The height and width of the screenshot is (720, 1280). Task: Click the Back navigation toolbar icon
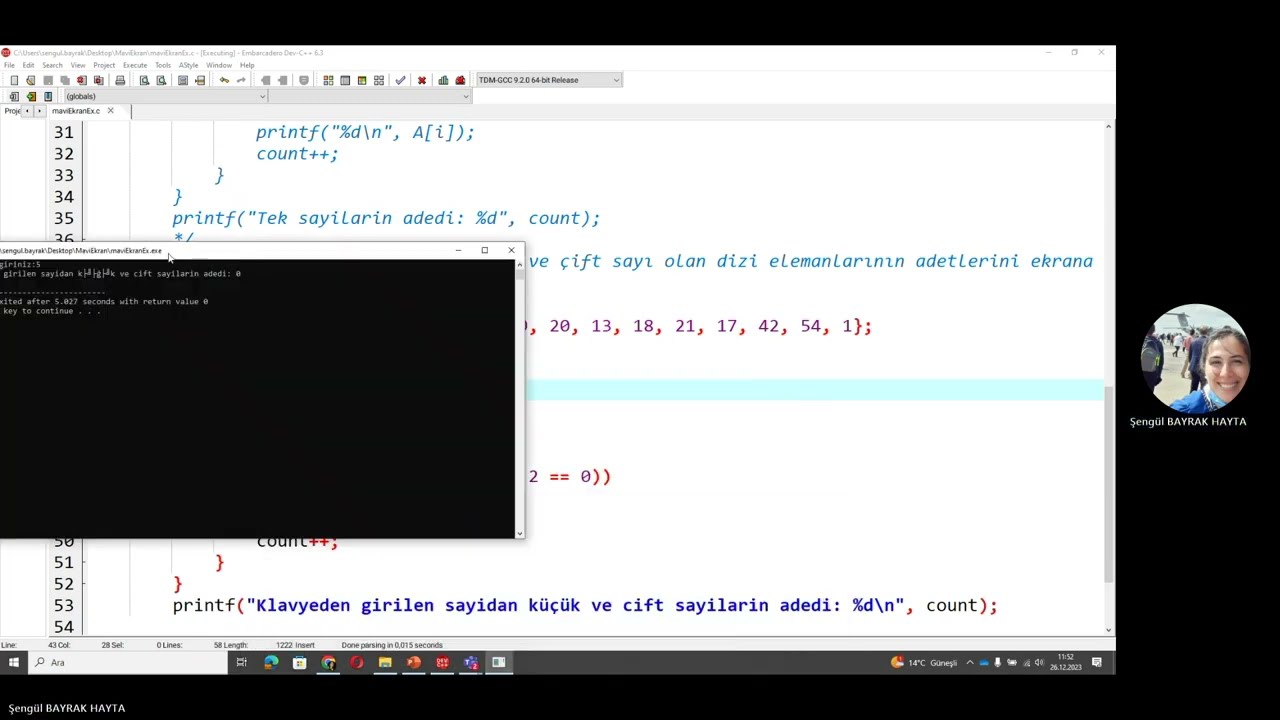coord(265,80)
